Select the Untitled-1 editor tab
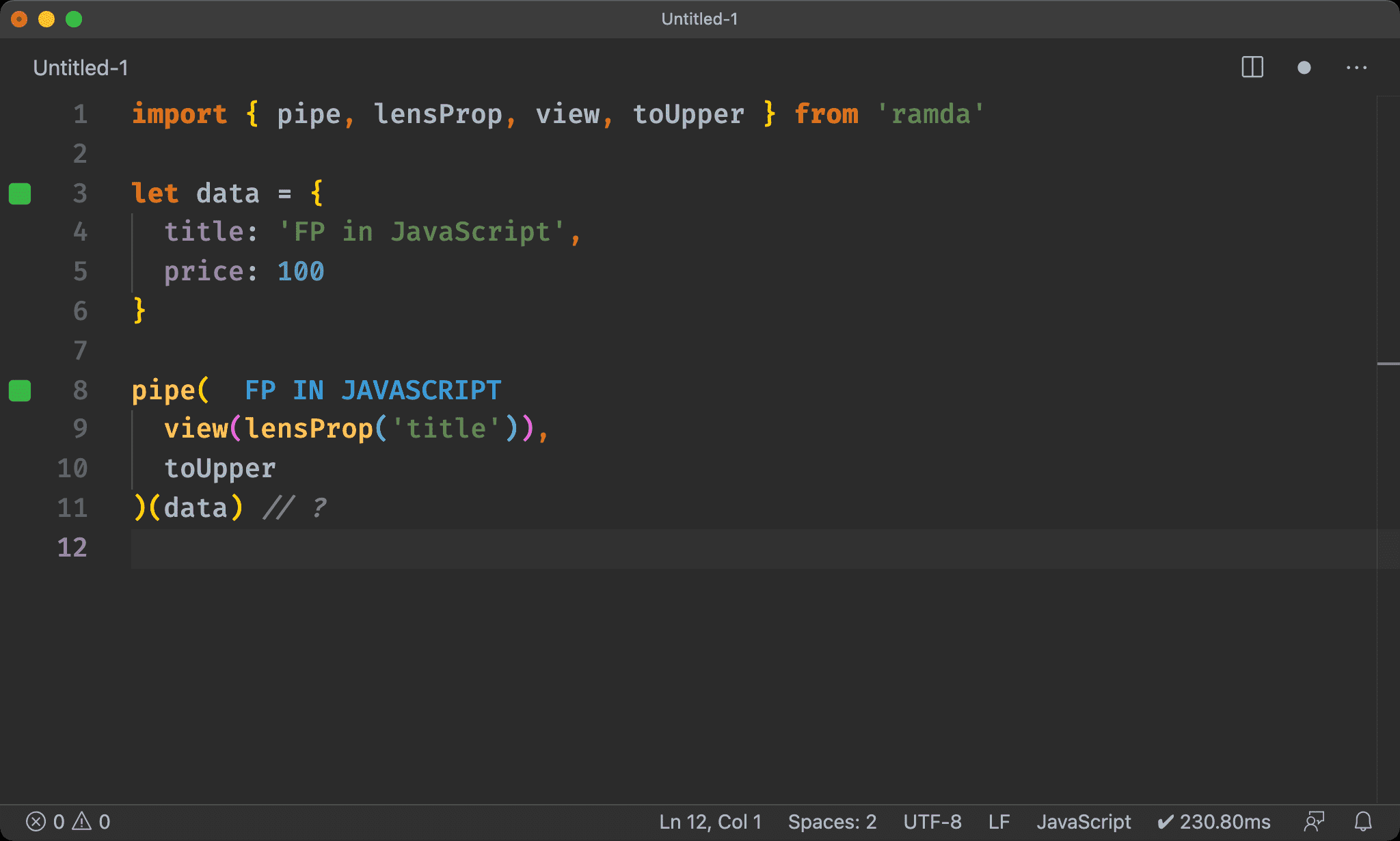Viewport: 1400px width, 841px height. coord(81,68)
